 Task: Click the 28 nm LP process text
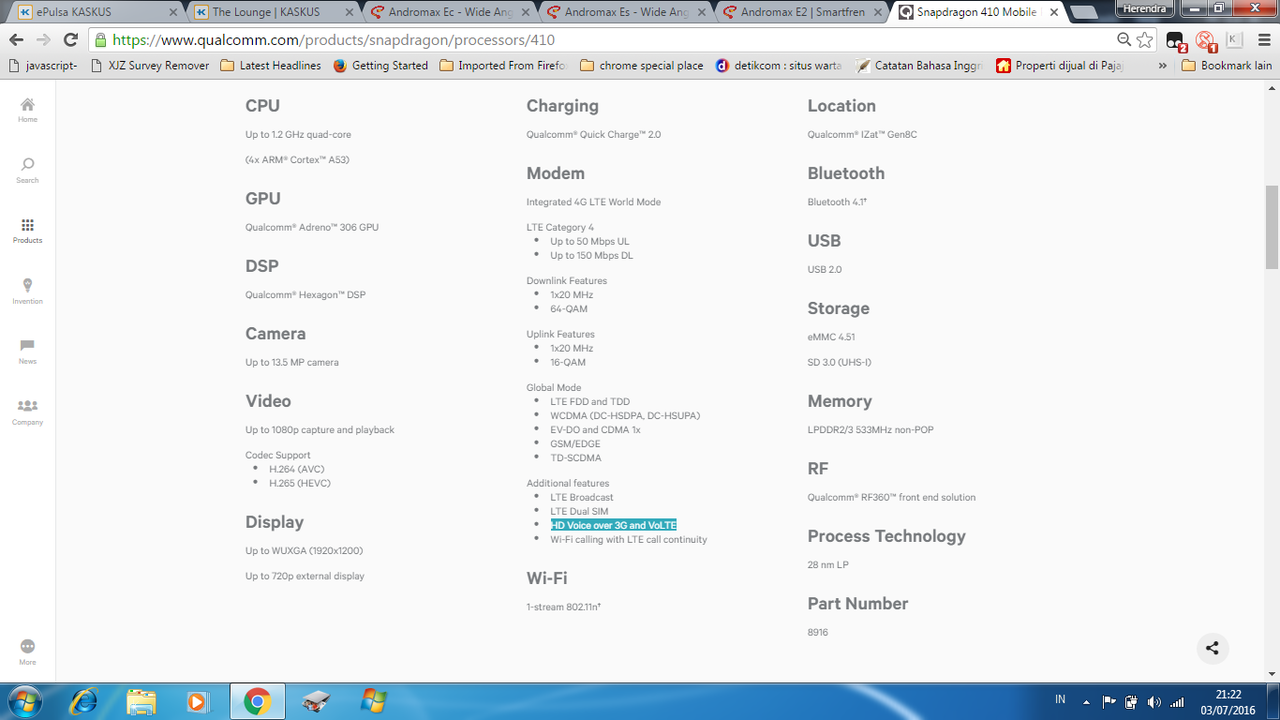[x=828, y=565]
